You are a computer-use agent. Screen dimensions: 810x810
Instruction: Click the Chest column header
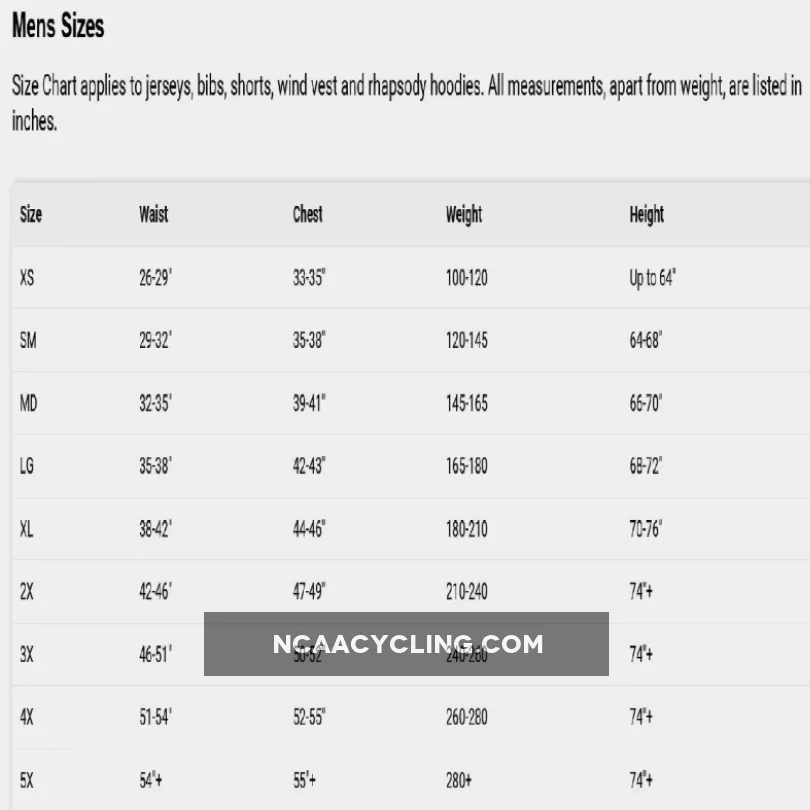click(307, 214)
